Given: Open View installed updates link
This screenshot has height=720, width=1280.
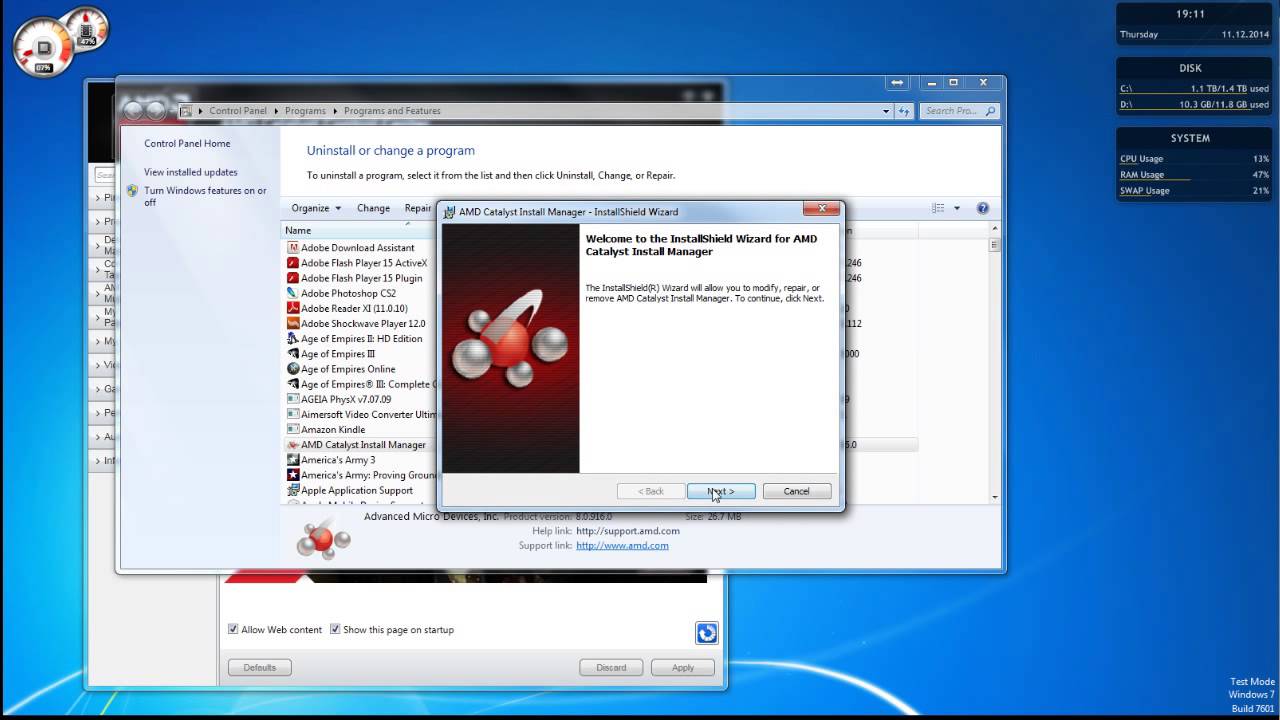Looking at the screenshot, I should (191, 172).
